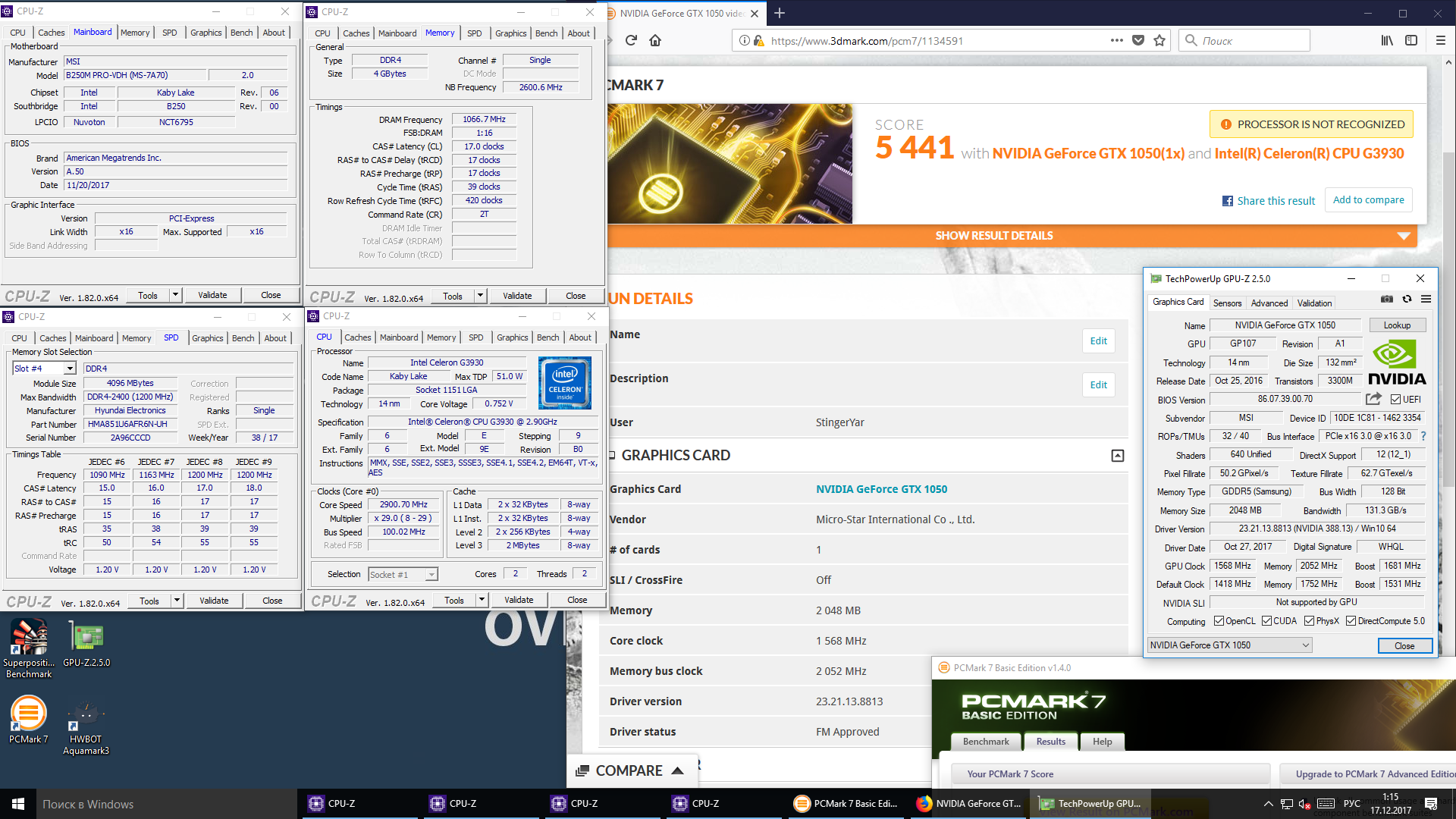Click Lookup button in GPU-Z
Image resolution: width=1456 pixels, height=819 pixels.
(x=1397, y=325)
